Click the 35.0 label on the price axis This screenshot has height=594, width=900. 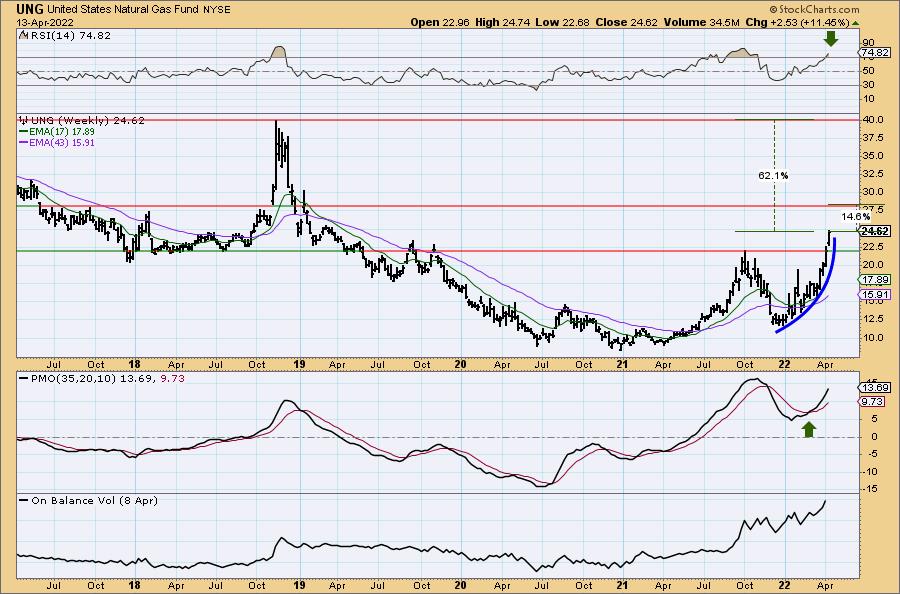pos(872,156)
